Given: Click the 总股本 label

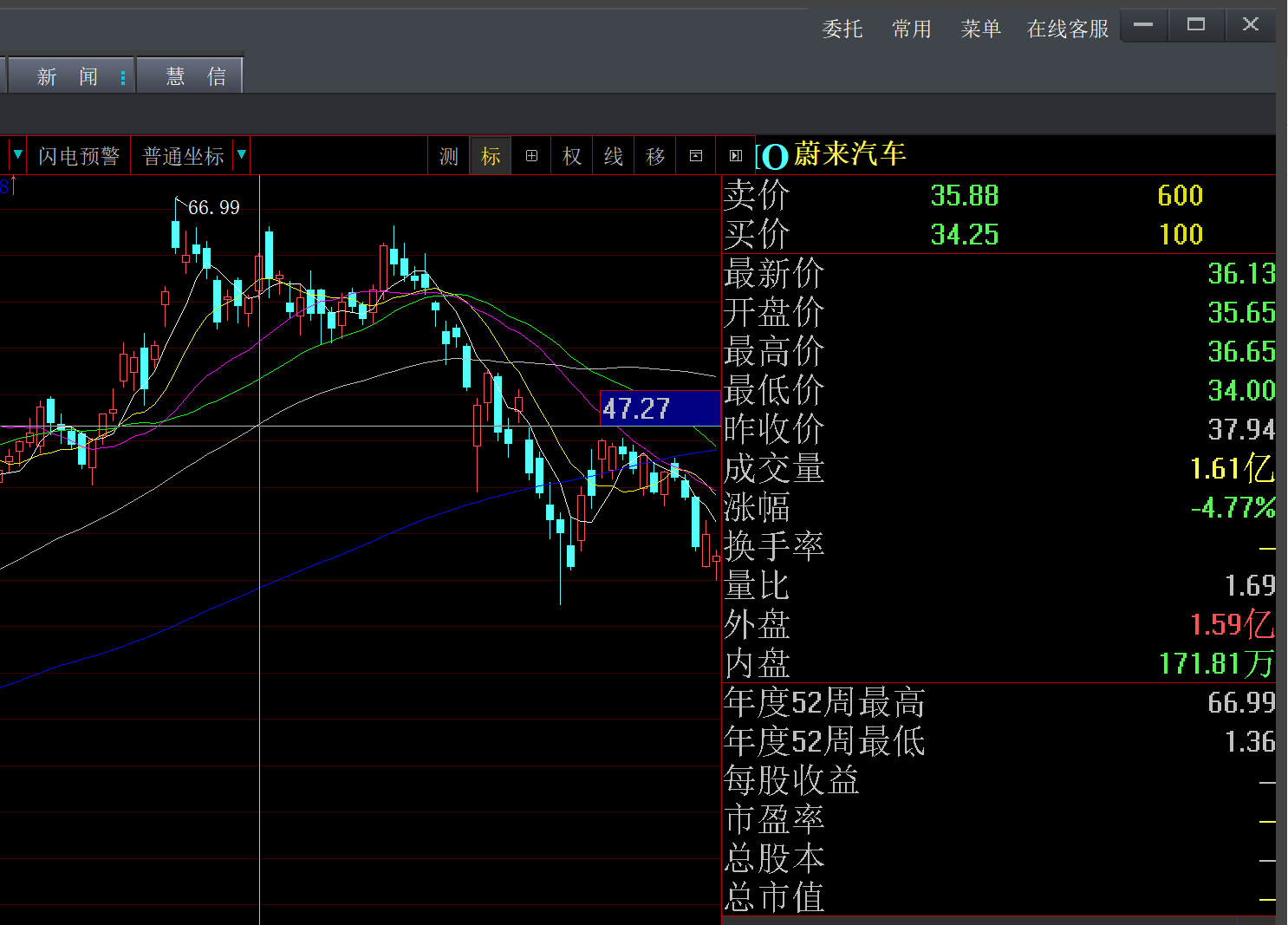Looking at the screenshot, I should tap(774, 858).
